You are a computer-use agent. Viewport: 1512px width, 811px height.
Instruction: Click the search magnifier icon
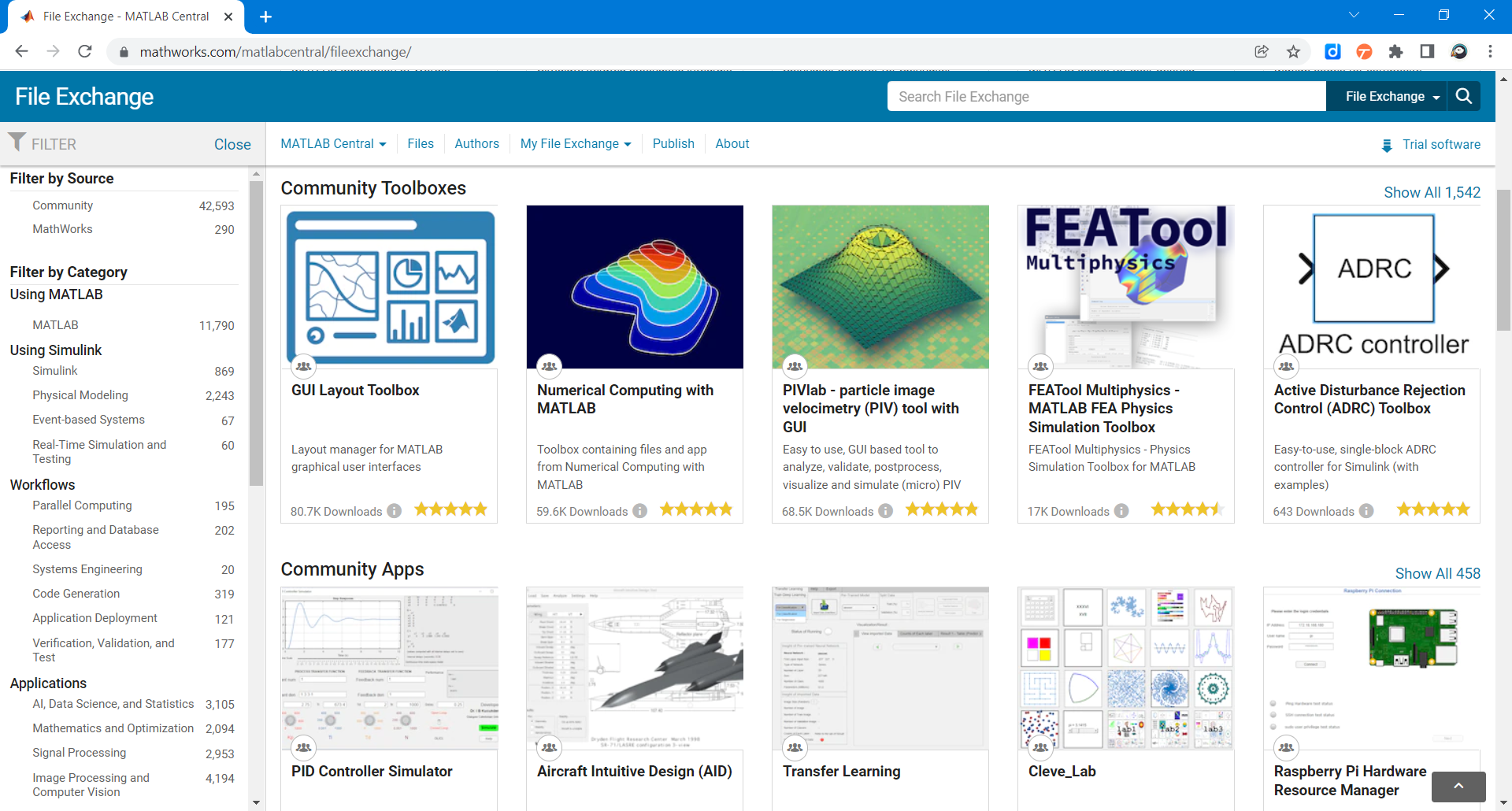click(x=1464, y=96)
